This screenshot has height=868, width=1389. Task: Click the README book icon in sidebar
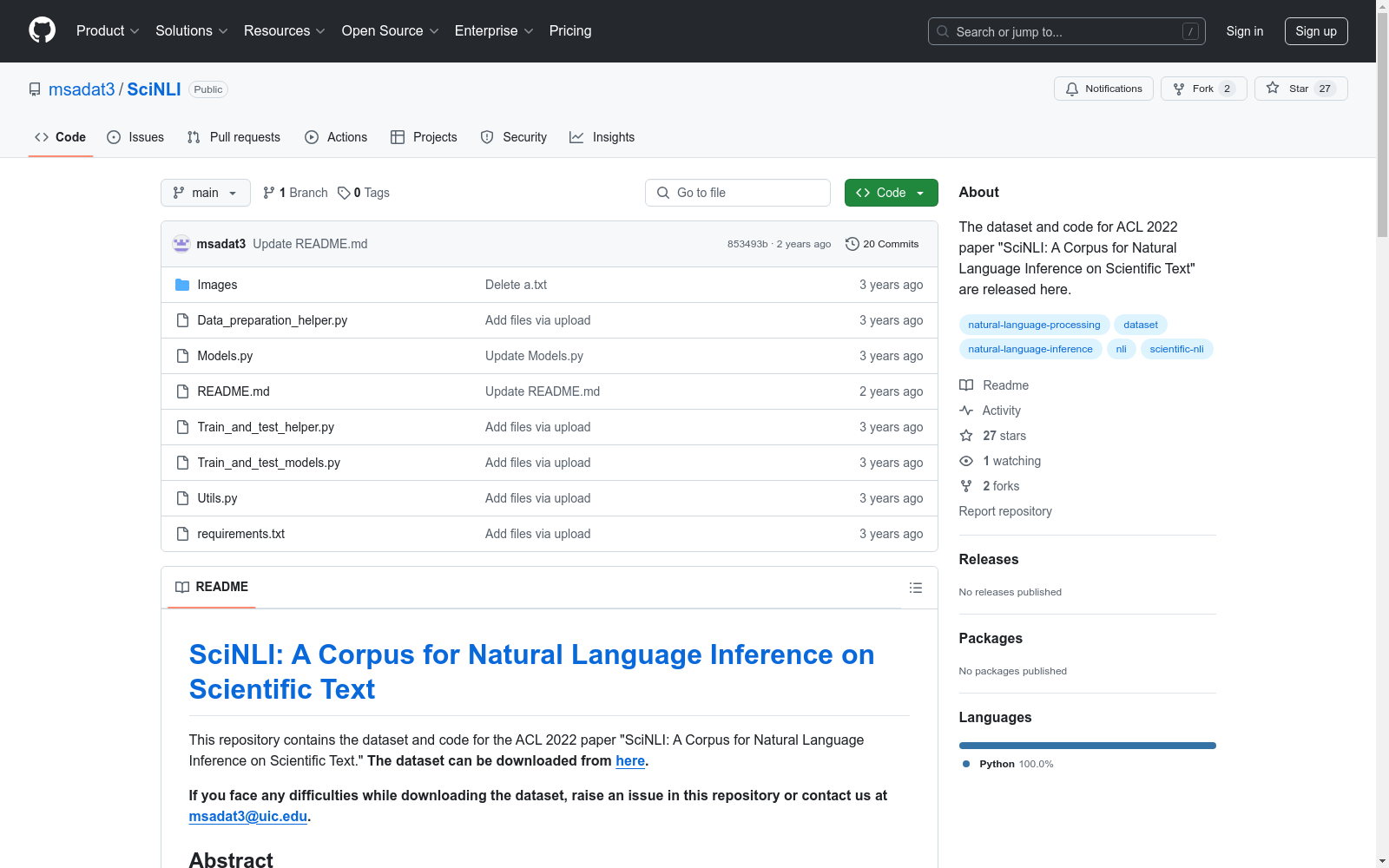pos(966,385)
